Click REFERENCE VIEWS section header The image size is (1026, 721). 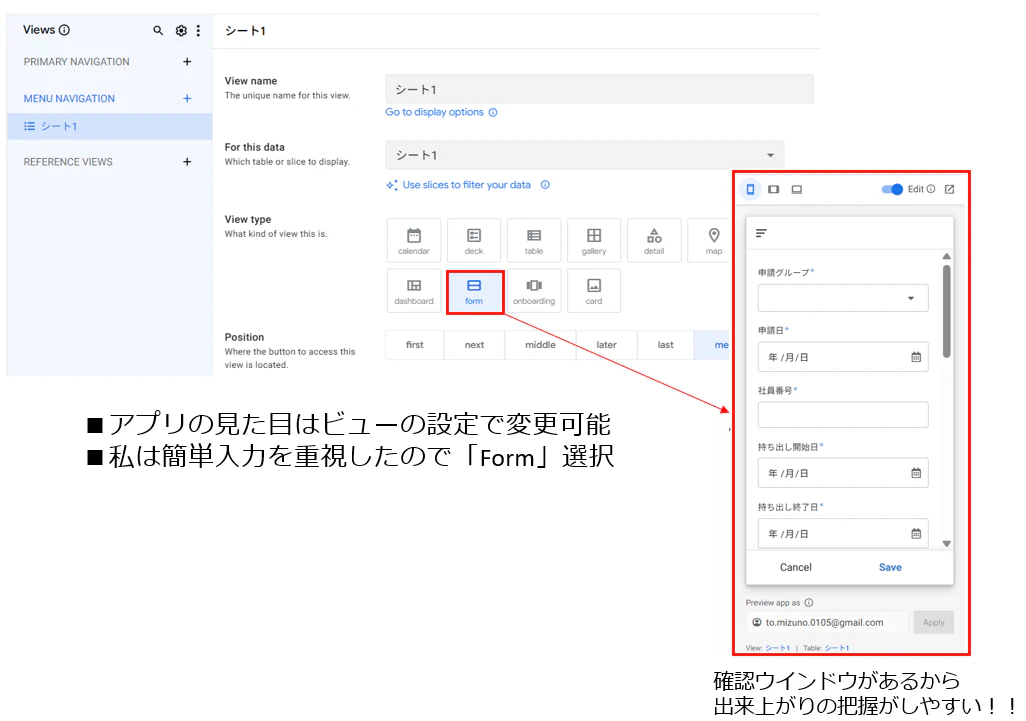[68, 162]
